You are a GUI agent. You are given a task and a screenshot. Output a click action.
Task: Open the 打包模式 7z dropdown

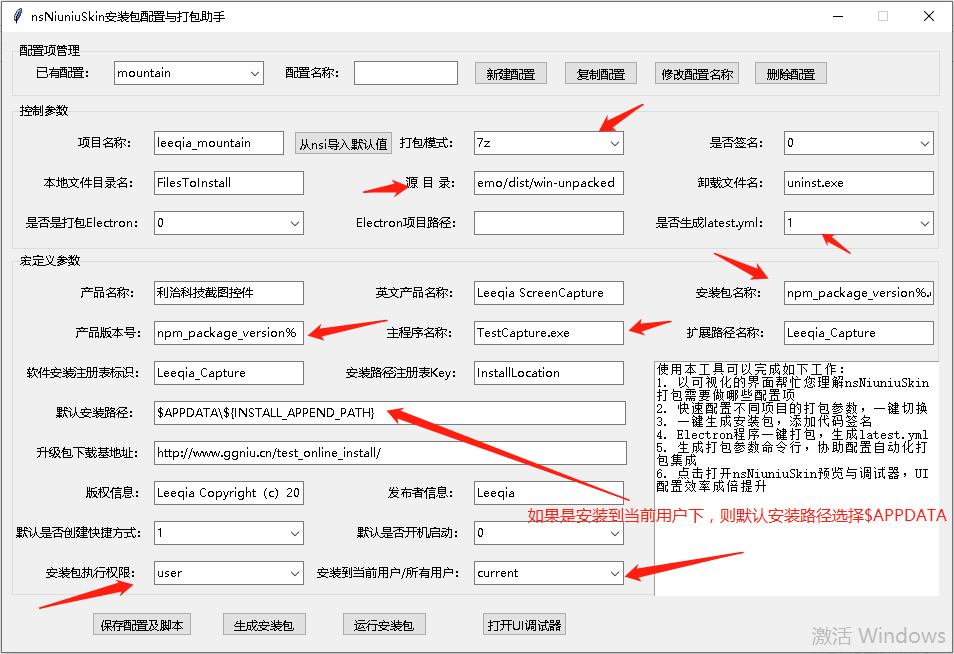click(x=549, y=143)
